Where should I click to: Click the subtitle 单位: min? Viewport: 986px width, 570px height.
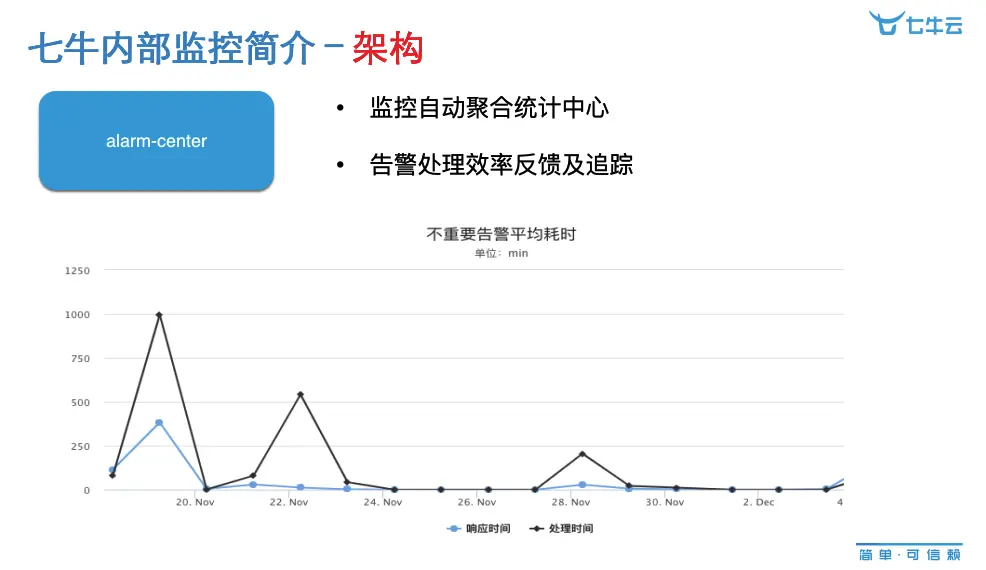(501, 253)
